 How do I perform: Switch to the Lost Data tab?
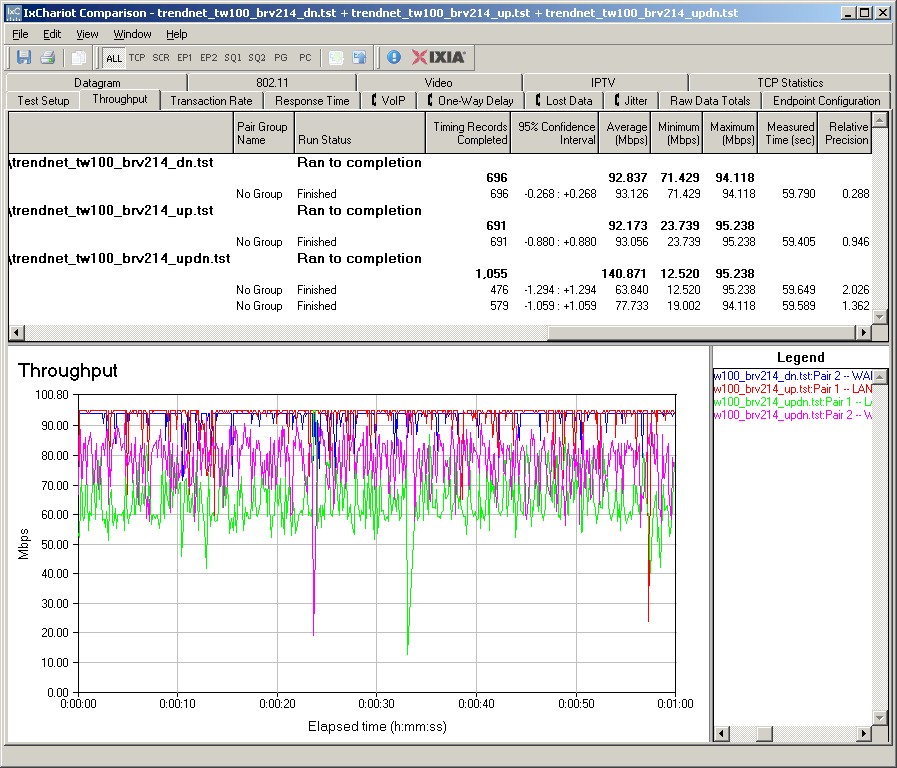(x=564, y=101)
